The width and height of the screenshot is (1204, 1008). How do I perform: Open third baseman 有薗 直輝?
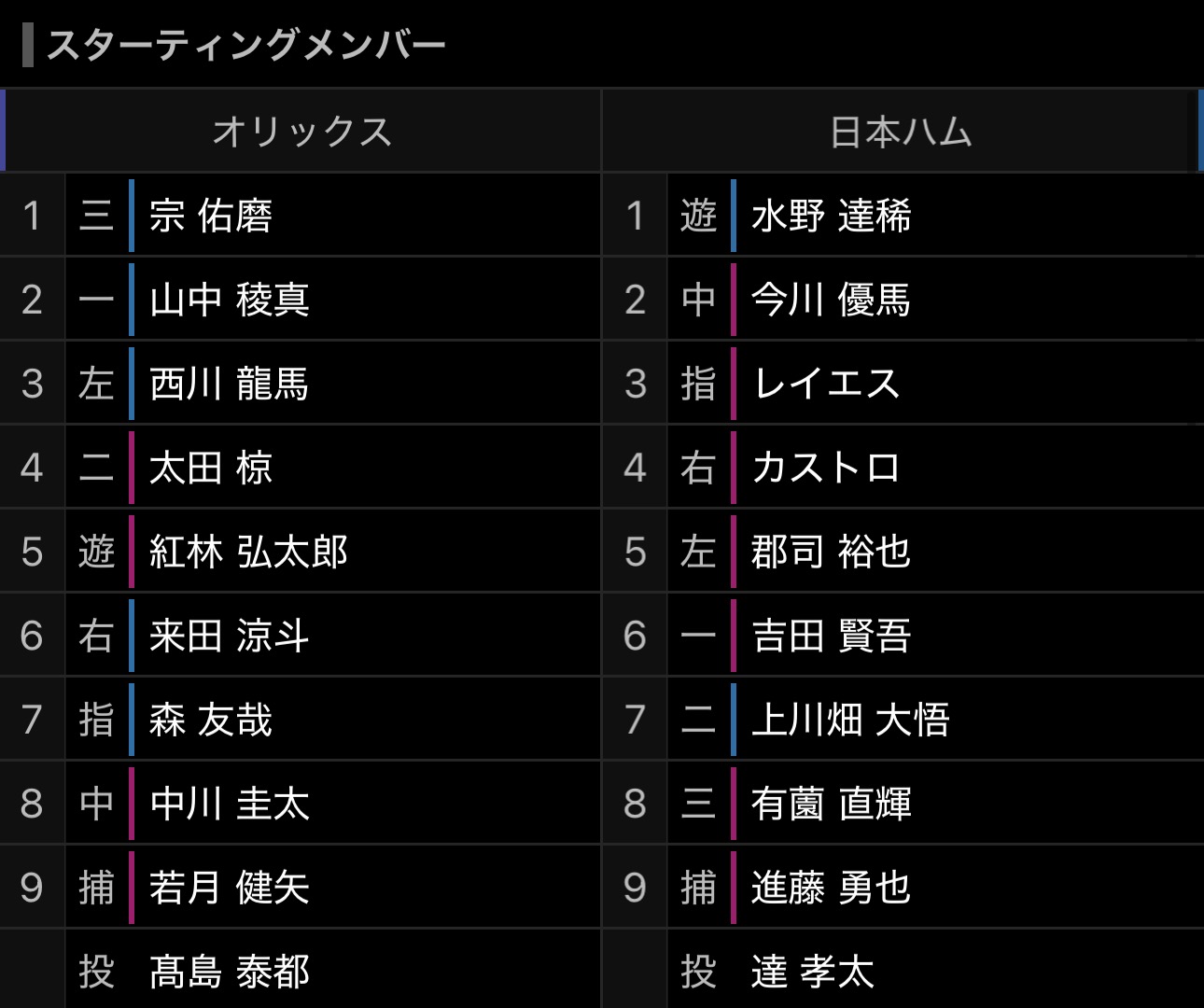click(x=831, y=804)
